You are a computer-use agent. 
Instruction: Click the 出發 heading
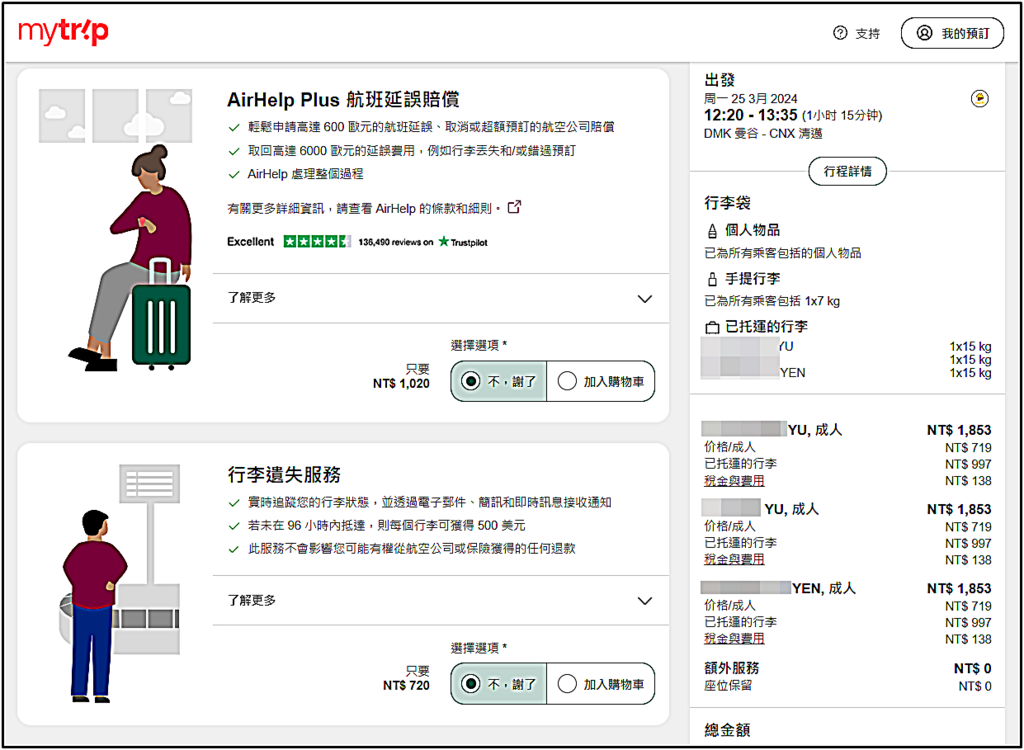pyautogui.click(x=720, y=80)
